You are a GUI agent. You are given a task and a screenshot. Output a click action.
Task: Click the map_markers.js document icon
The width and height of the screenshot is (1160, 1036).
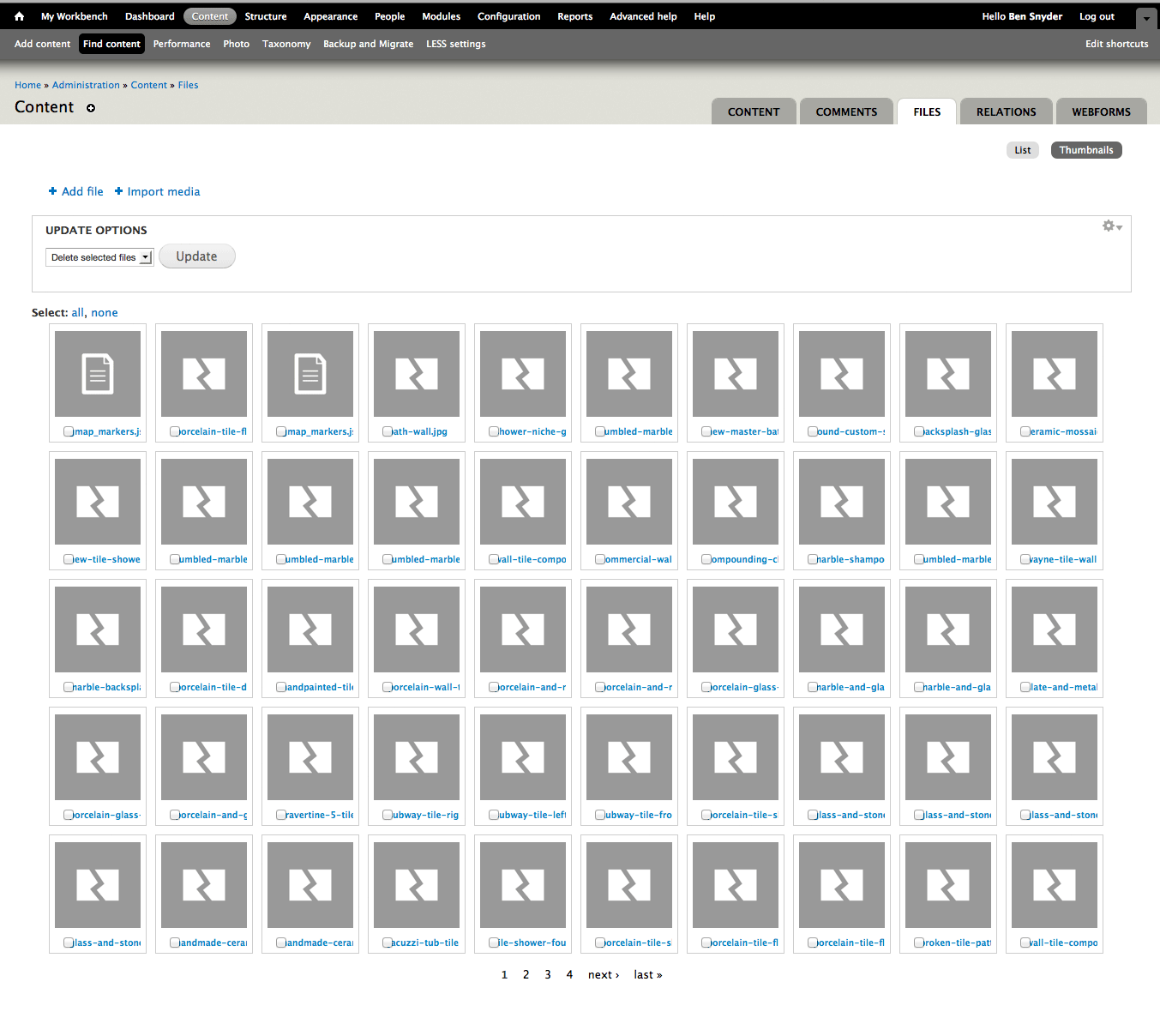click(x=97, y=373)
